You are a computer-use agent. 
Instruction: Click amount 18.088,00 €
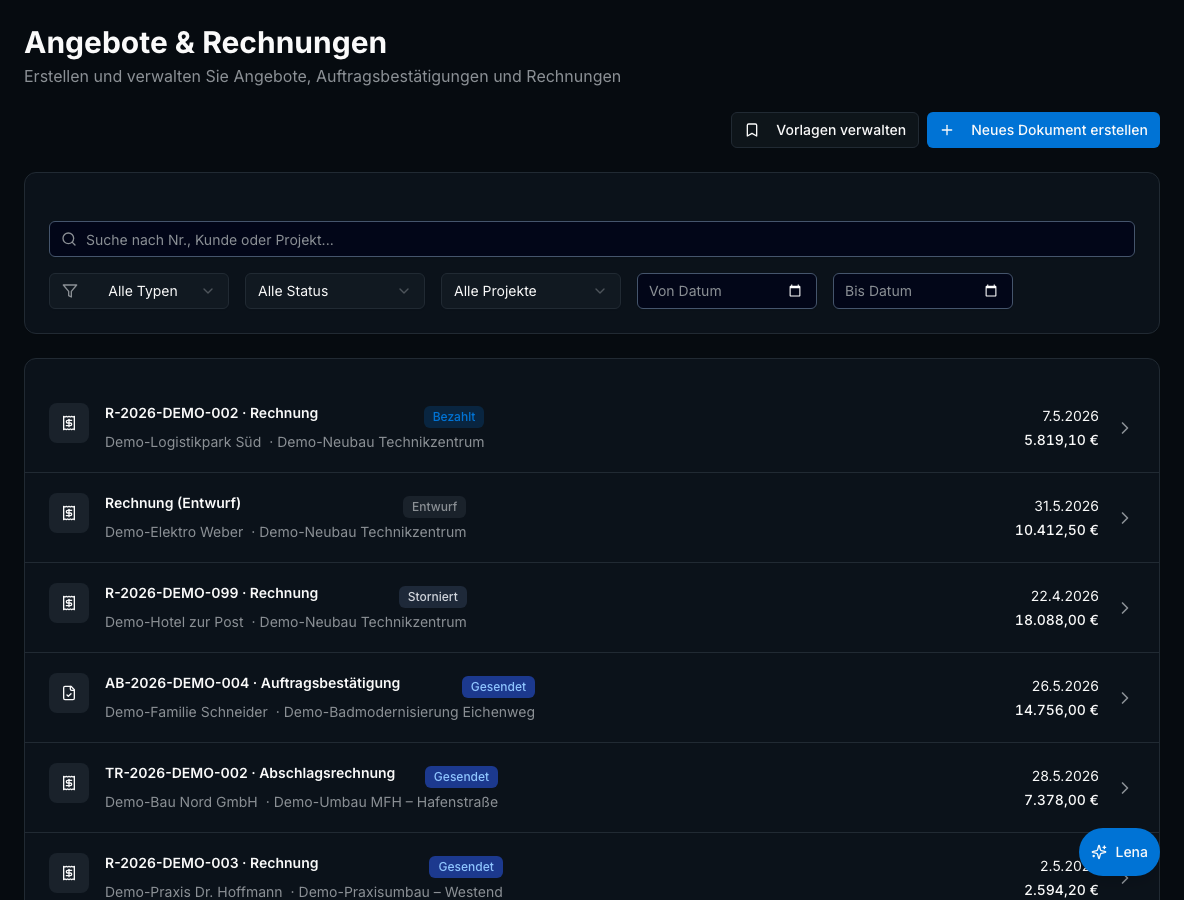[1056, 620]
